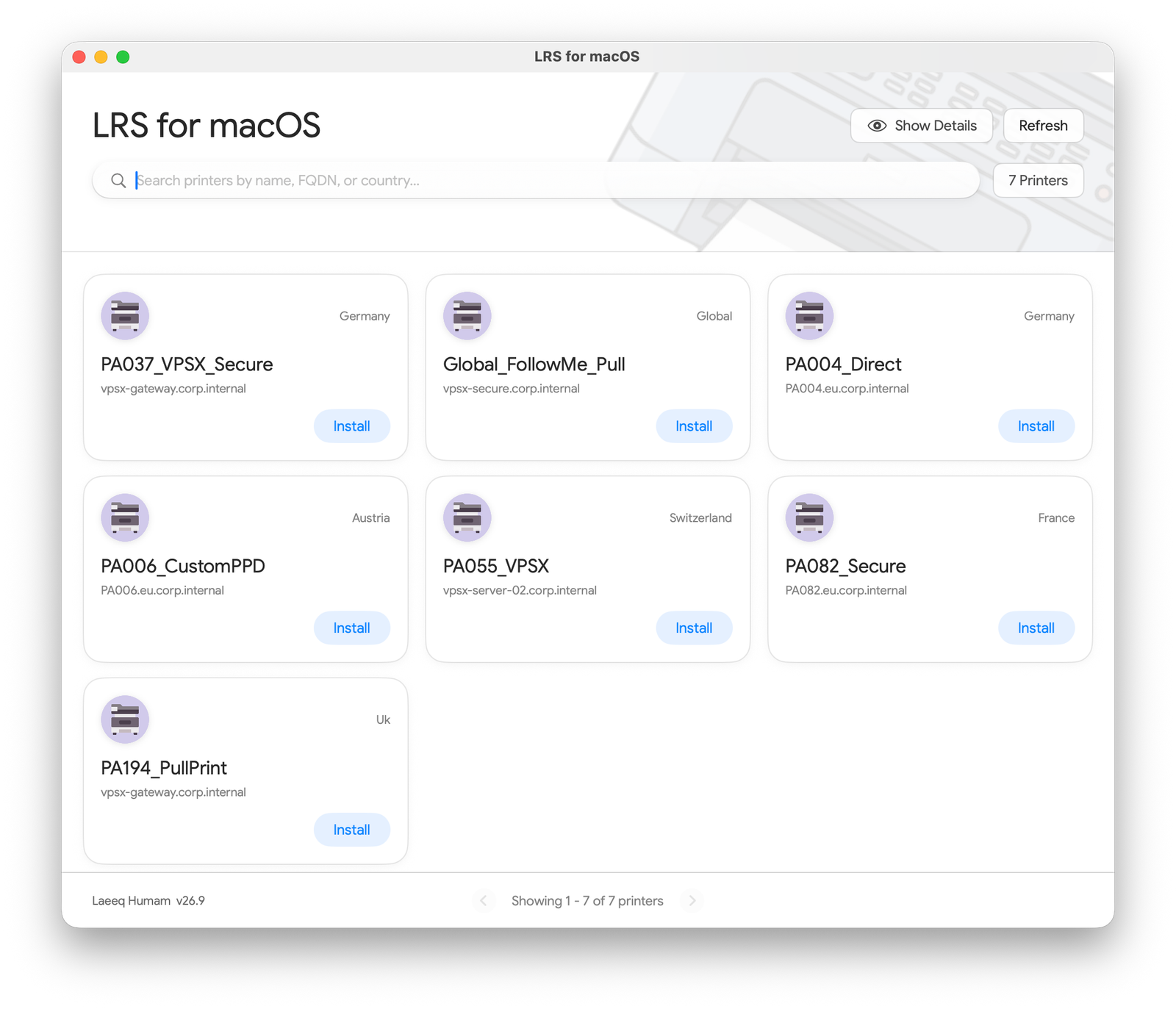Image resolution: width=1176 pixels, height=1009 pixels.
Task: Click the Switzerland country label
Action: (x=700, y=518)
